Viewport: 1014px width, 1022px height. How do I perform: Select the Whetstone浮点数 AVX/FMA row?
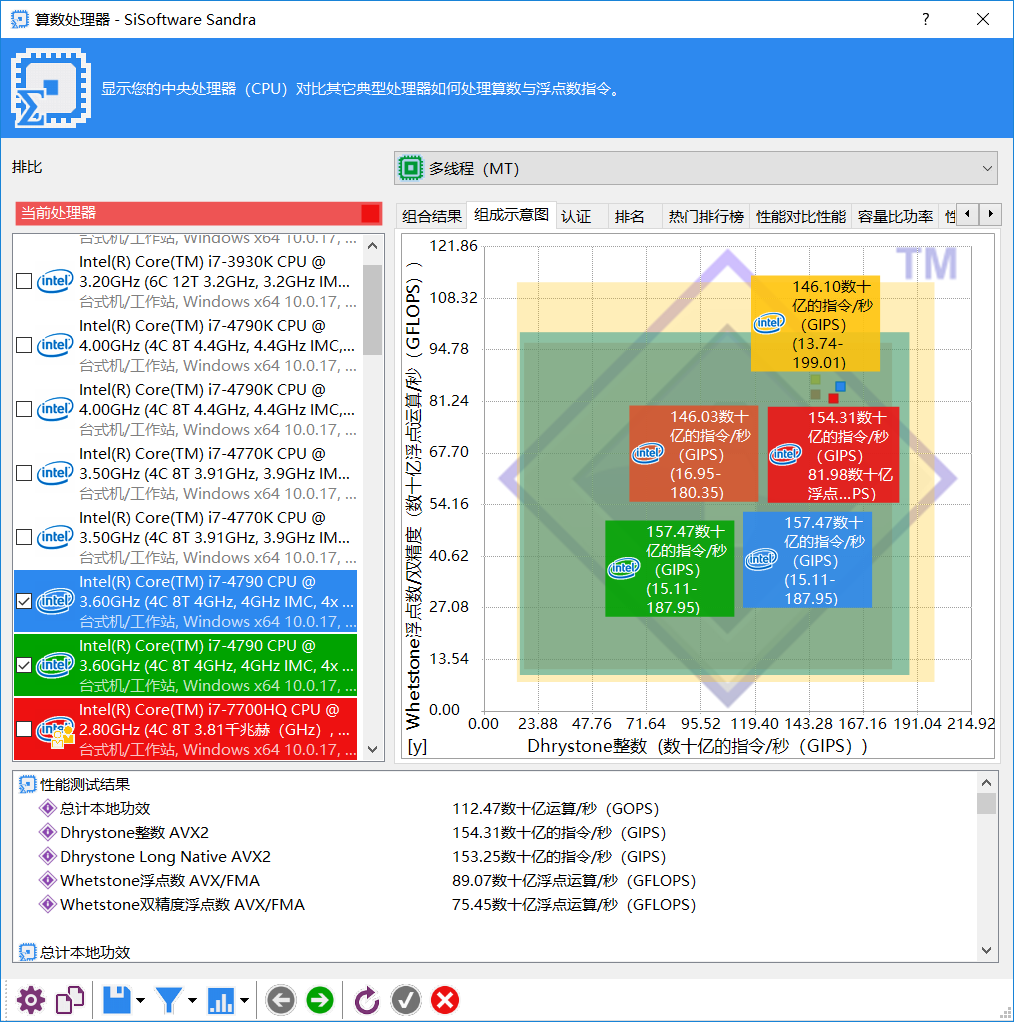495,881
